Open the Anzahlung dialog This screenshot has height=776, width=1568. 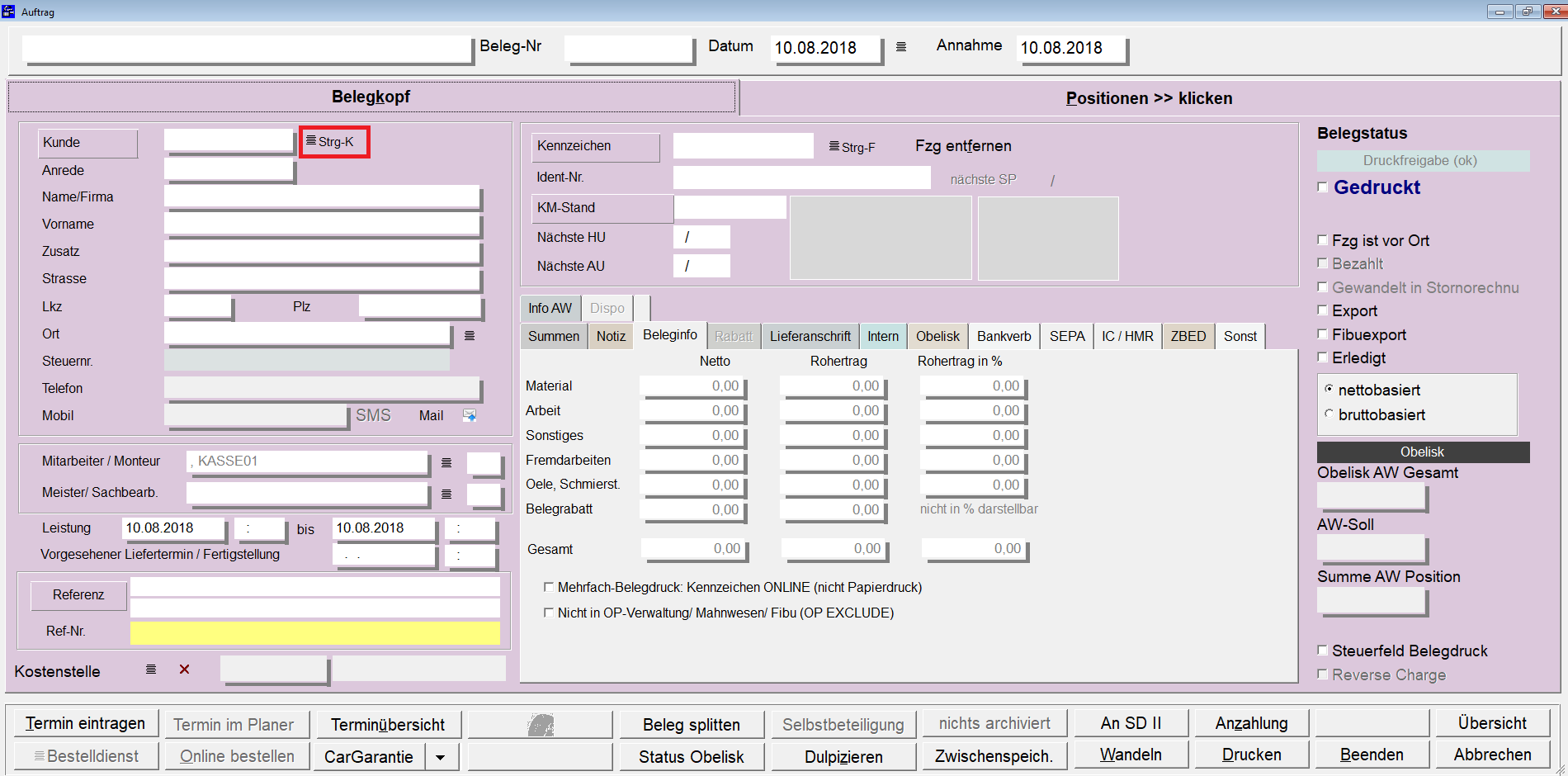[1252, 723]
